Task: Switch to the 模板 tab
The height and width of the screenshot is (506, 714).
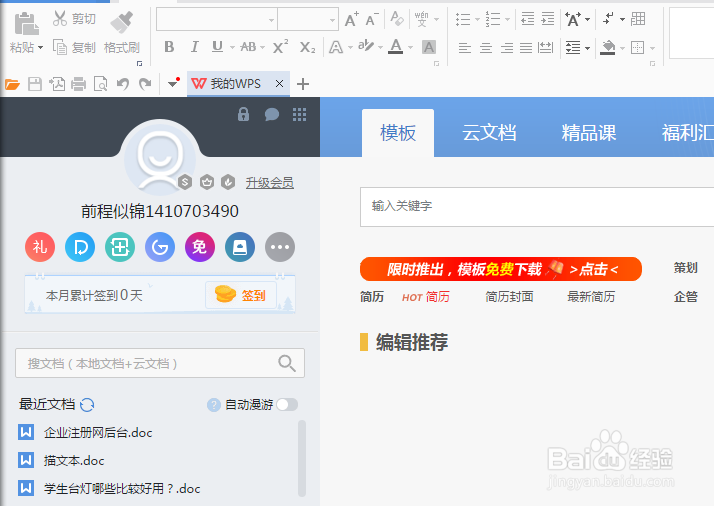Action: pyautogui.click(x=398, y=133)
